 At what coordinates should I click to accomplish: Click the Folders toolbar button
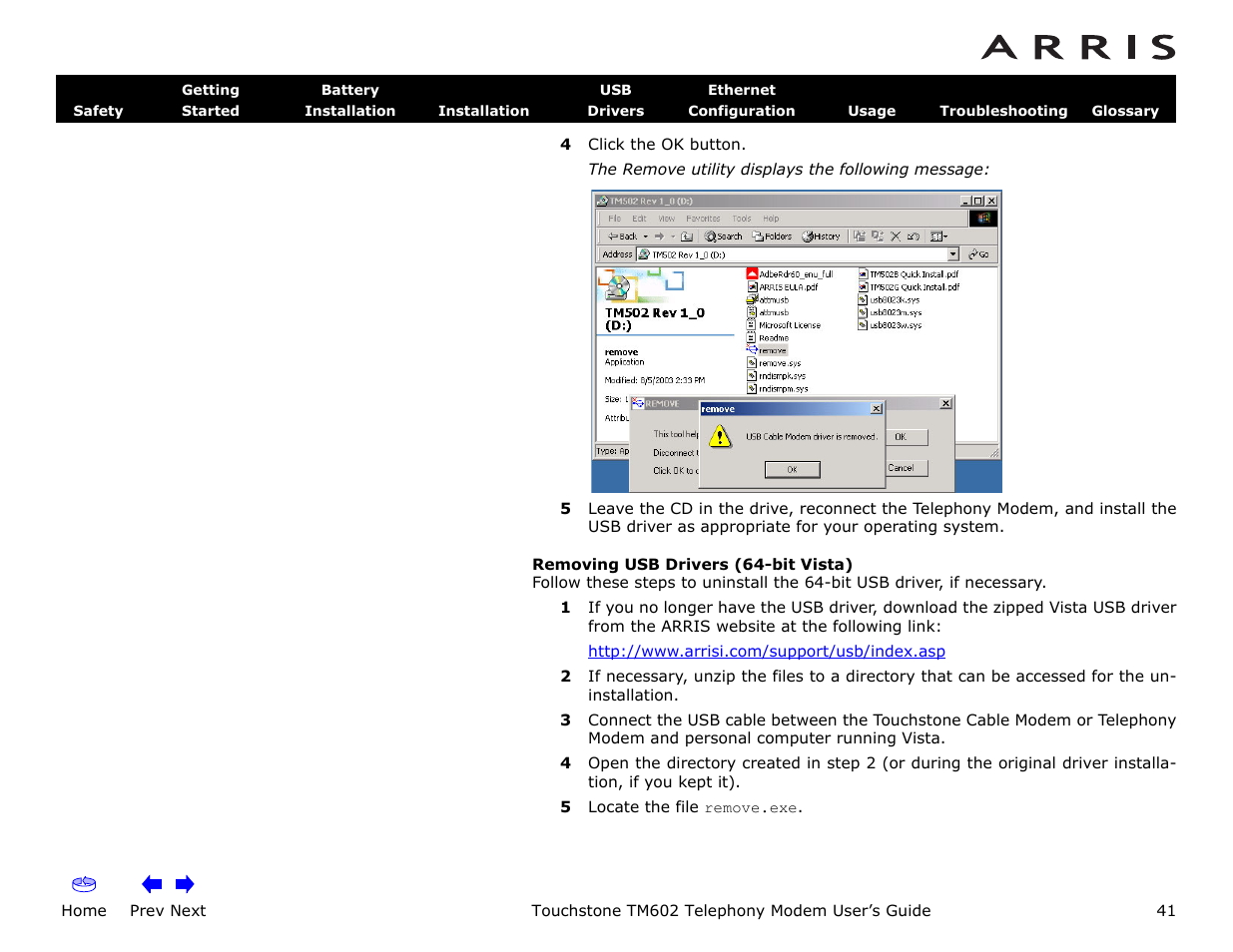772,237
